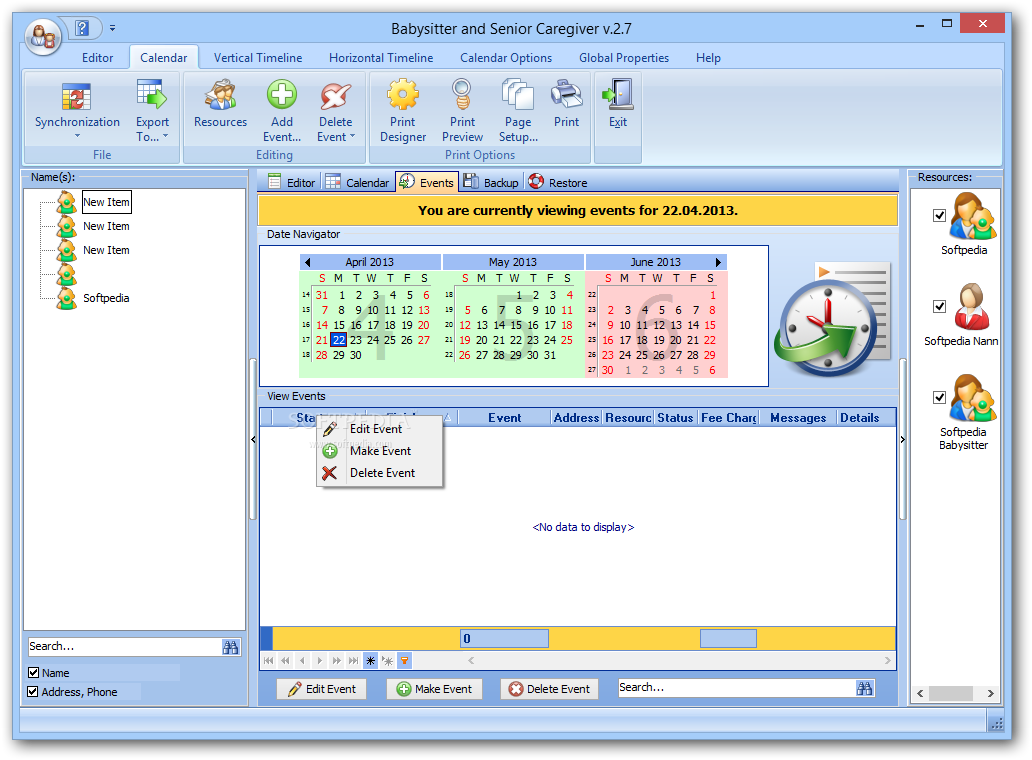Viewport: 1032px width, 760px height.
Task: Choose Make Event from context menu
Action: click(380, 451)
